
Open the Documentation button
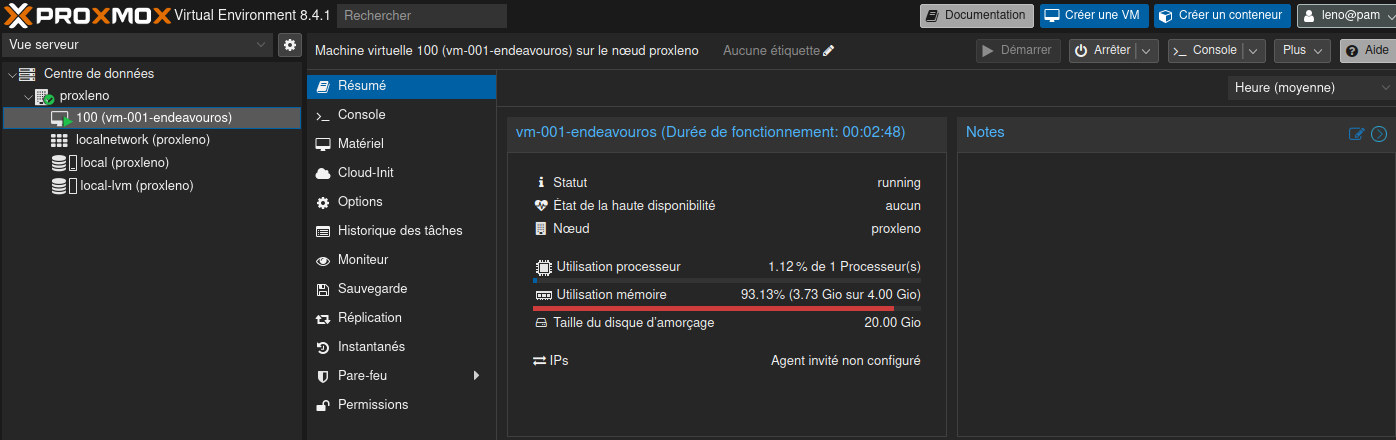pos(976,15)
